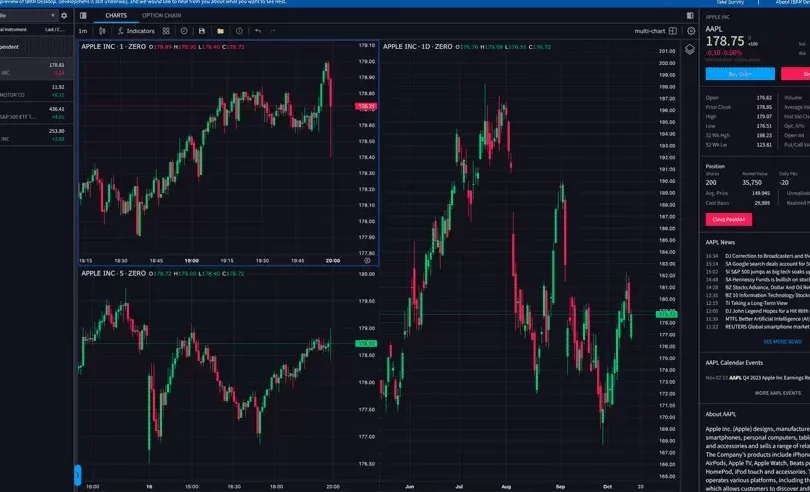Sort by Last/Change column header
This screenshot has width=810, height=492.
tap(55, 29)
